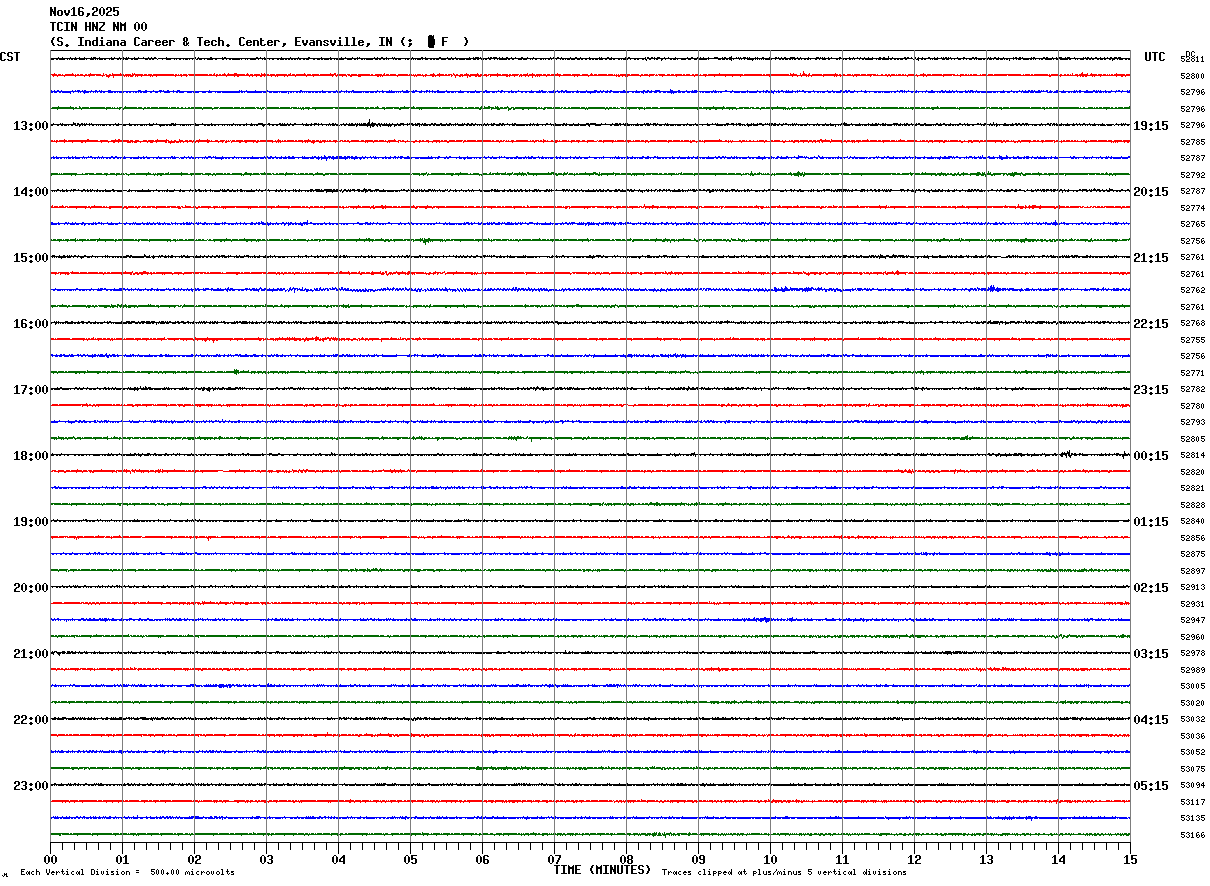The image size is (1210, 886).
Task: Click the "20:15" UTC time label
Action: (x=1151, y=192)
